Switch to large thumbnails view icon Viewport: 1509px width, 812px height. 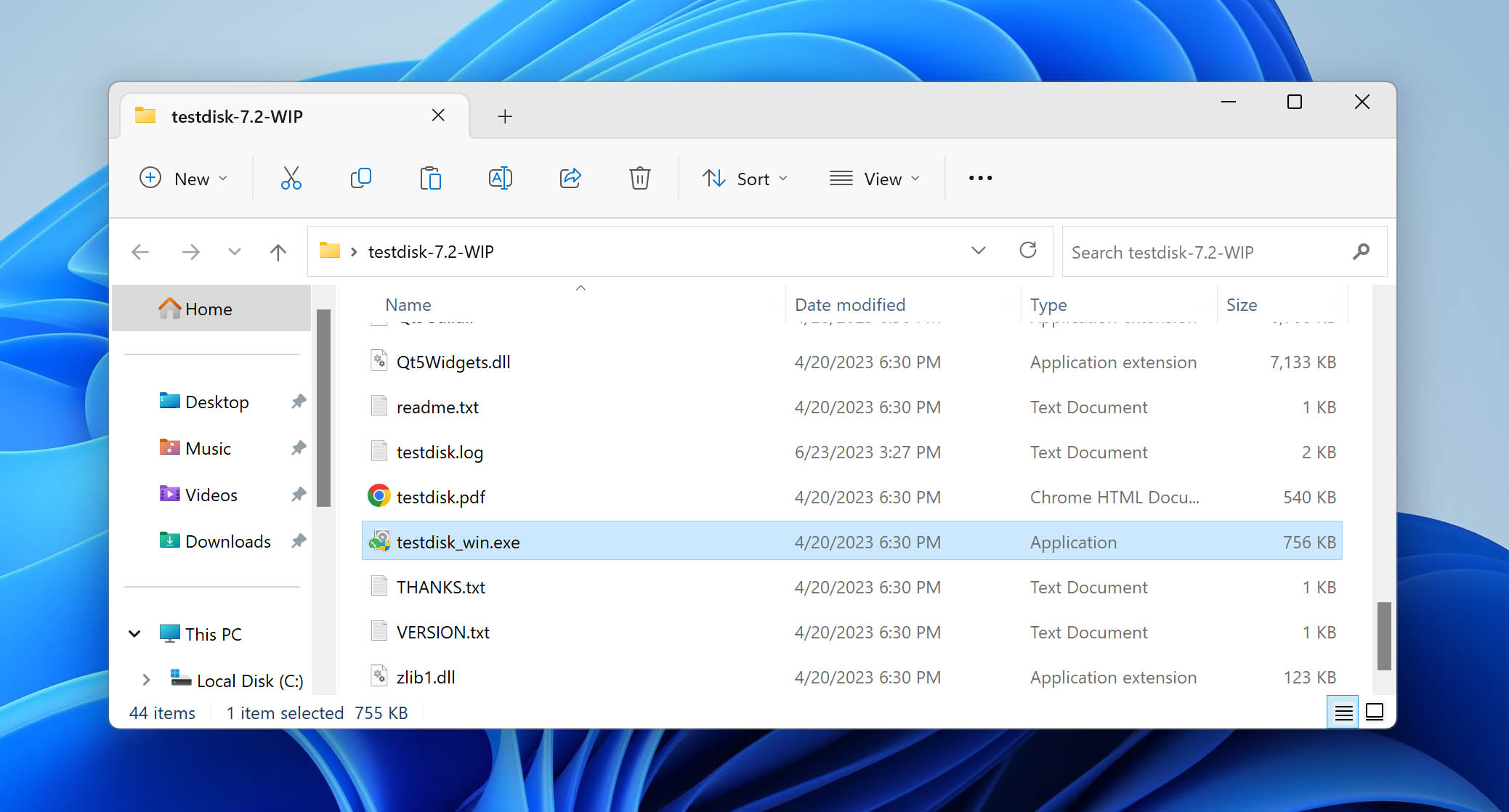[x=1375, y=712]
